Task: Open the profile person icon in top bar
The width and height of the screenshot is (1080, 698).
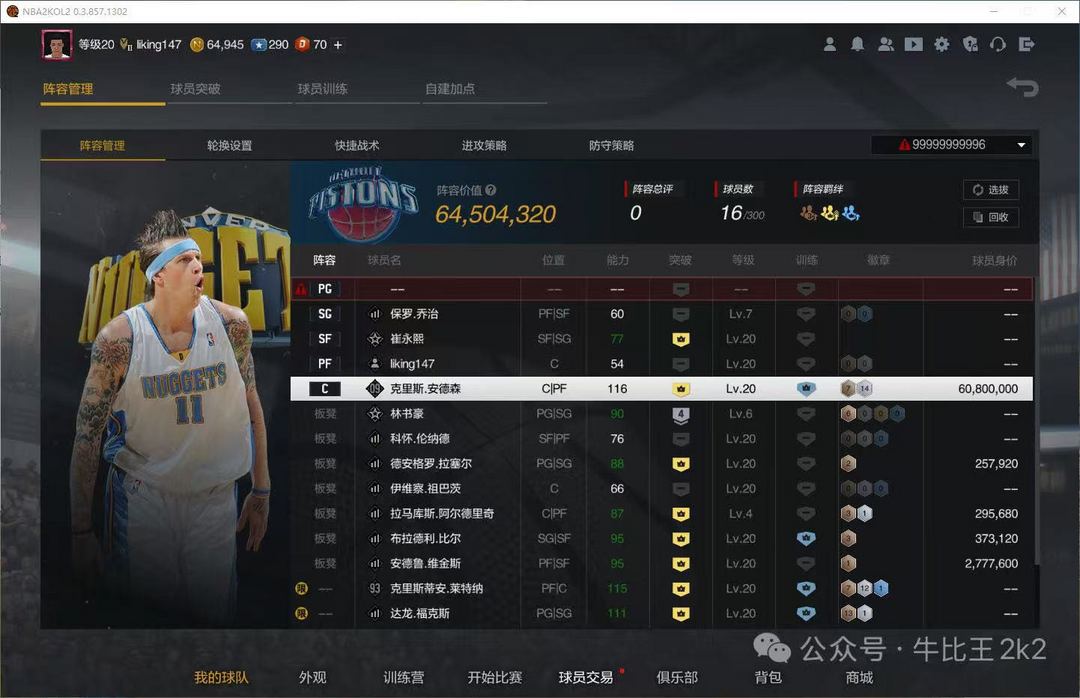Action: click(830, 45)
